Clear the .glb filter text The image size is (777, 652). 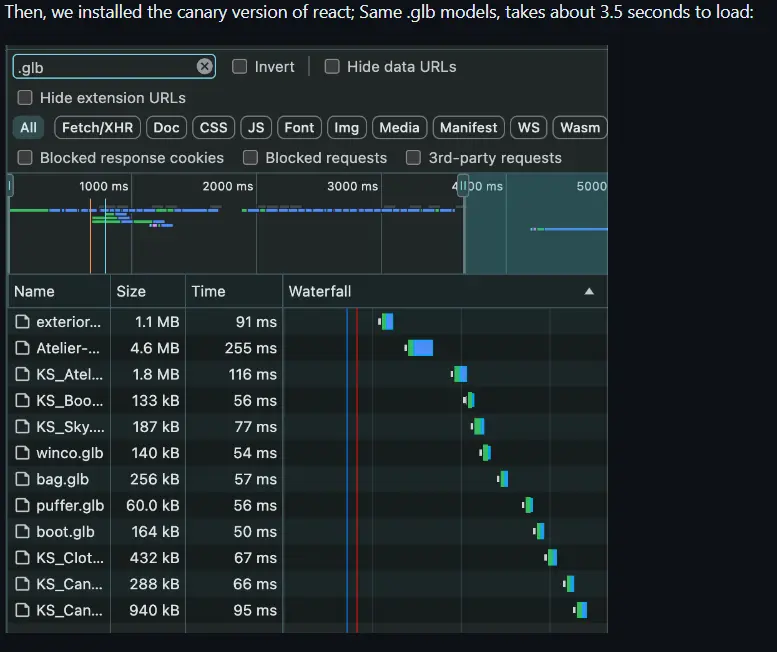(204, 66)
